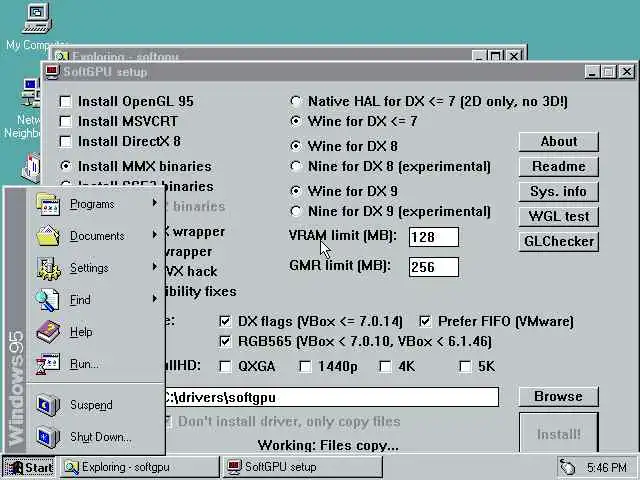The width and height of the screenshot is (640, 480).
Task: Click the Sys. info button
Action: click(559, 191)
